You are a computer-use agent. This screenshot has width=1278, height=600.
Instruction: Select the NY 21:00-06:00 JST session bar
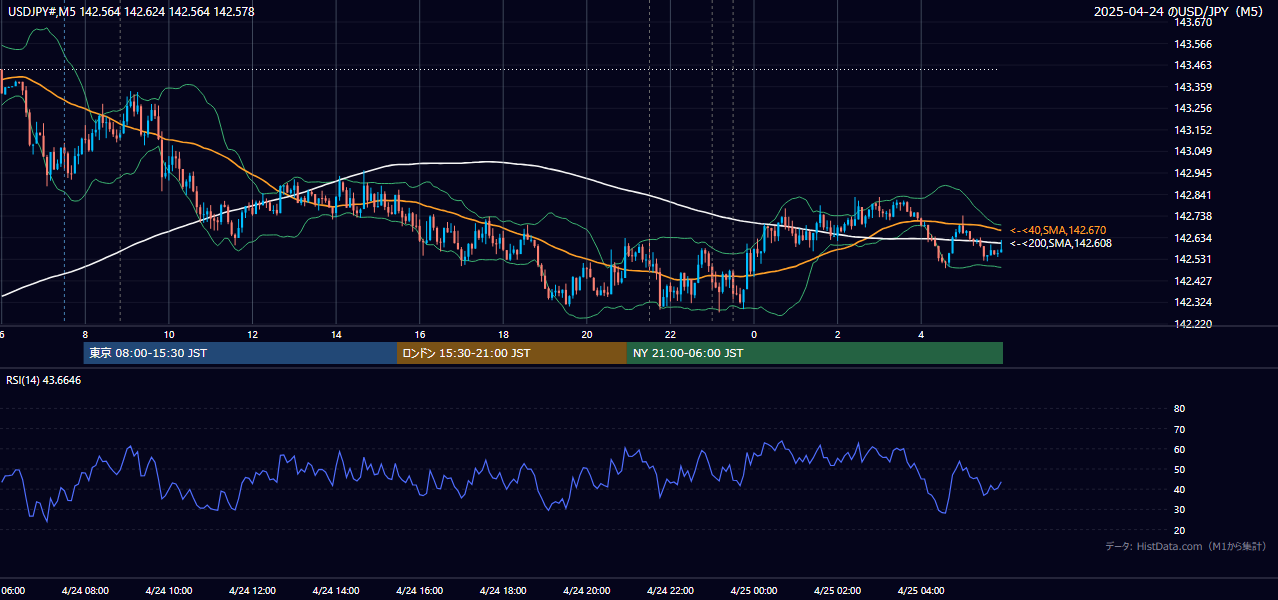click(x=815, y=353)
